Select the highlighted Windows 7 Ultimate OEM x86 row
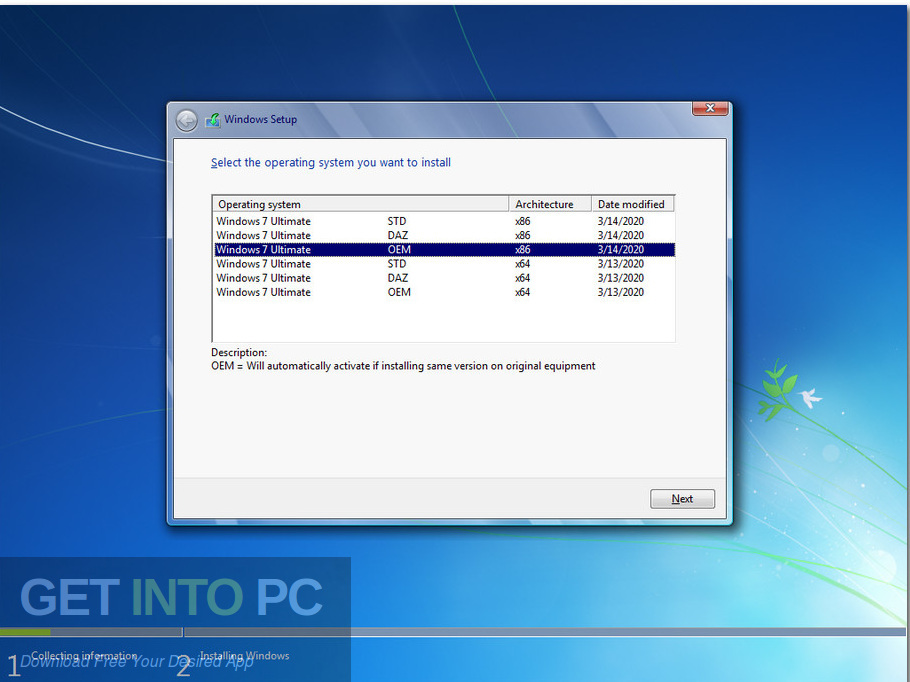The height and width of the screenshot is (682, 910). [x=444, y=250]
